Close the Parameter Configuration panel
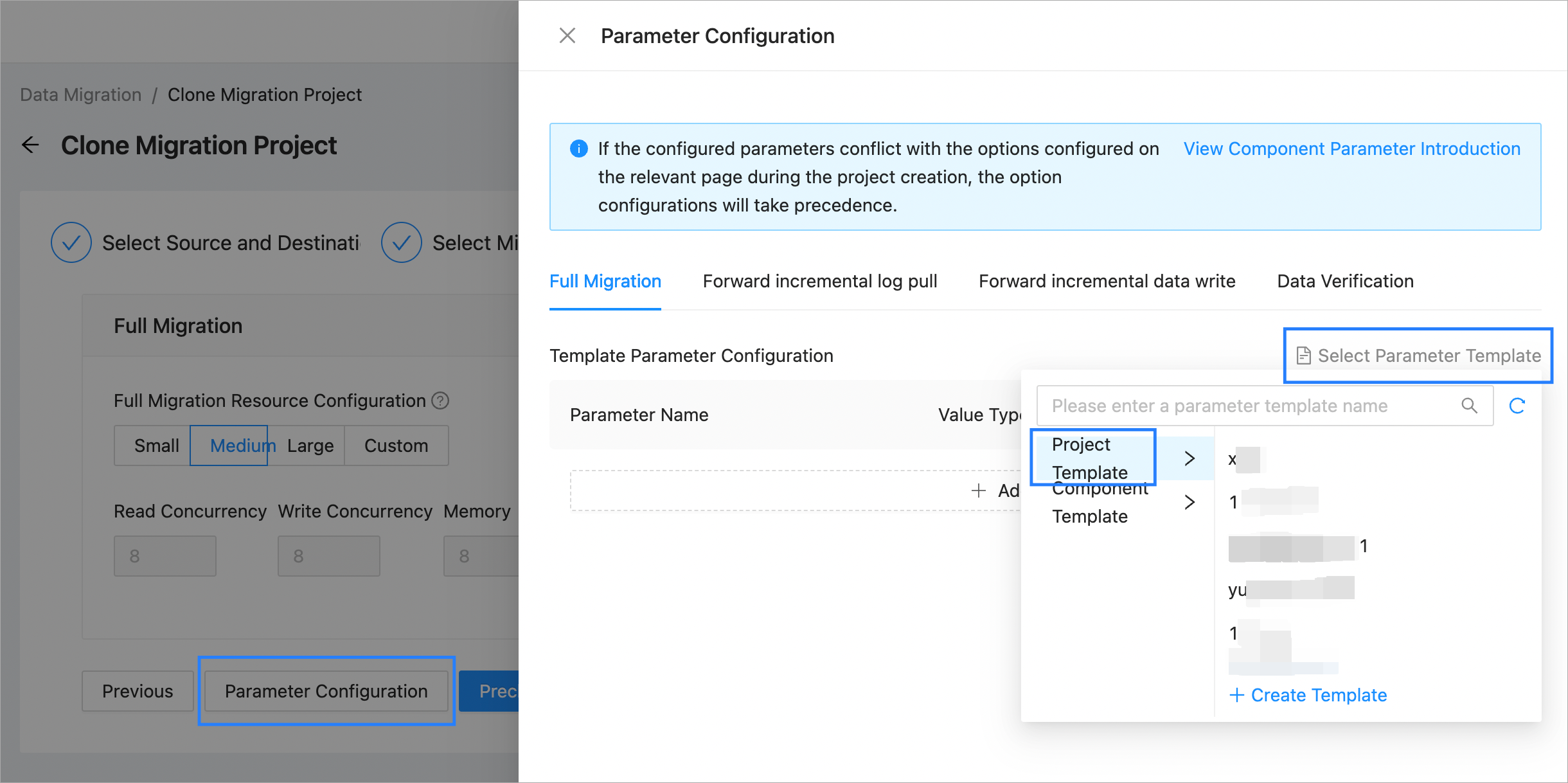The height and width of the screenshot is (783, 1568). (567, 35)
